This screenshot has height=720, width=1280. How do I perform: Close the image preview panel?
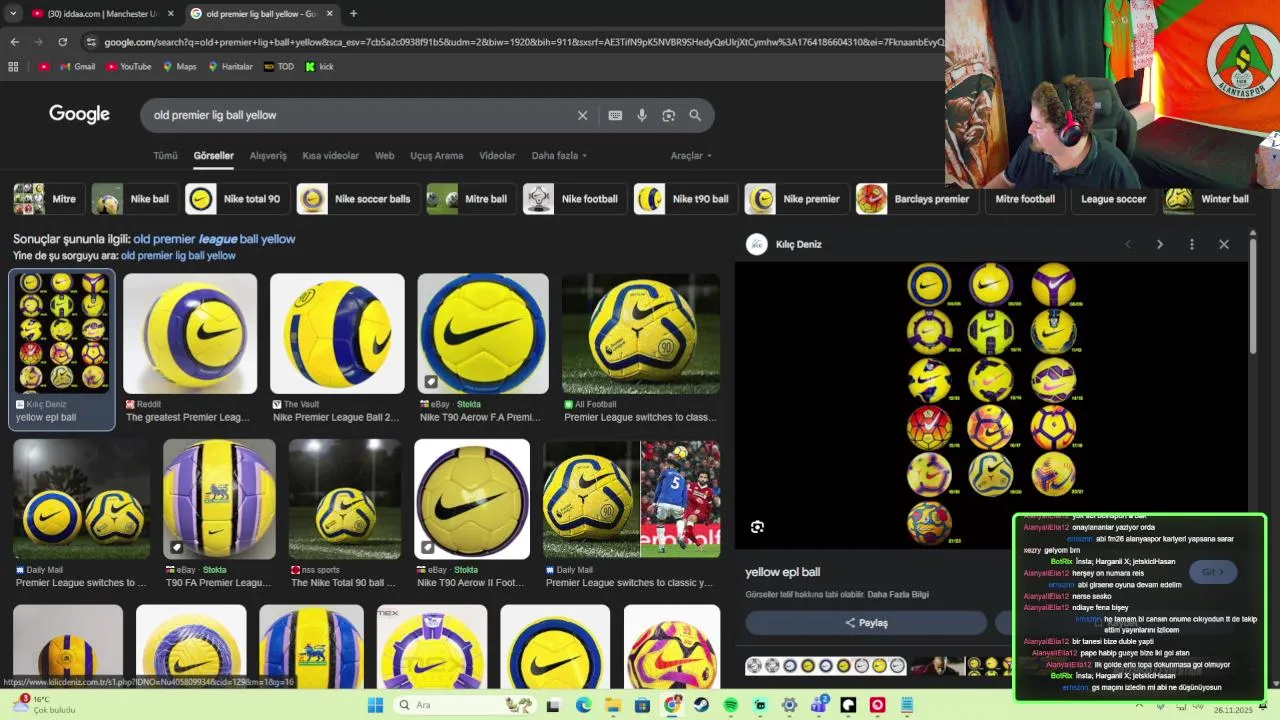point(1224,244)
